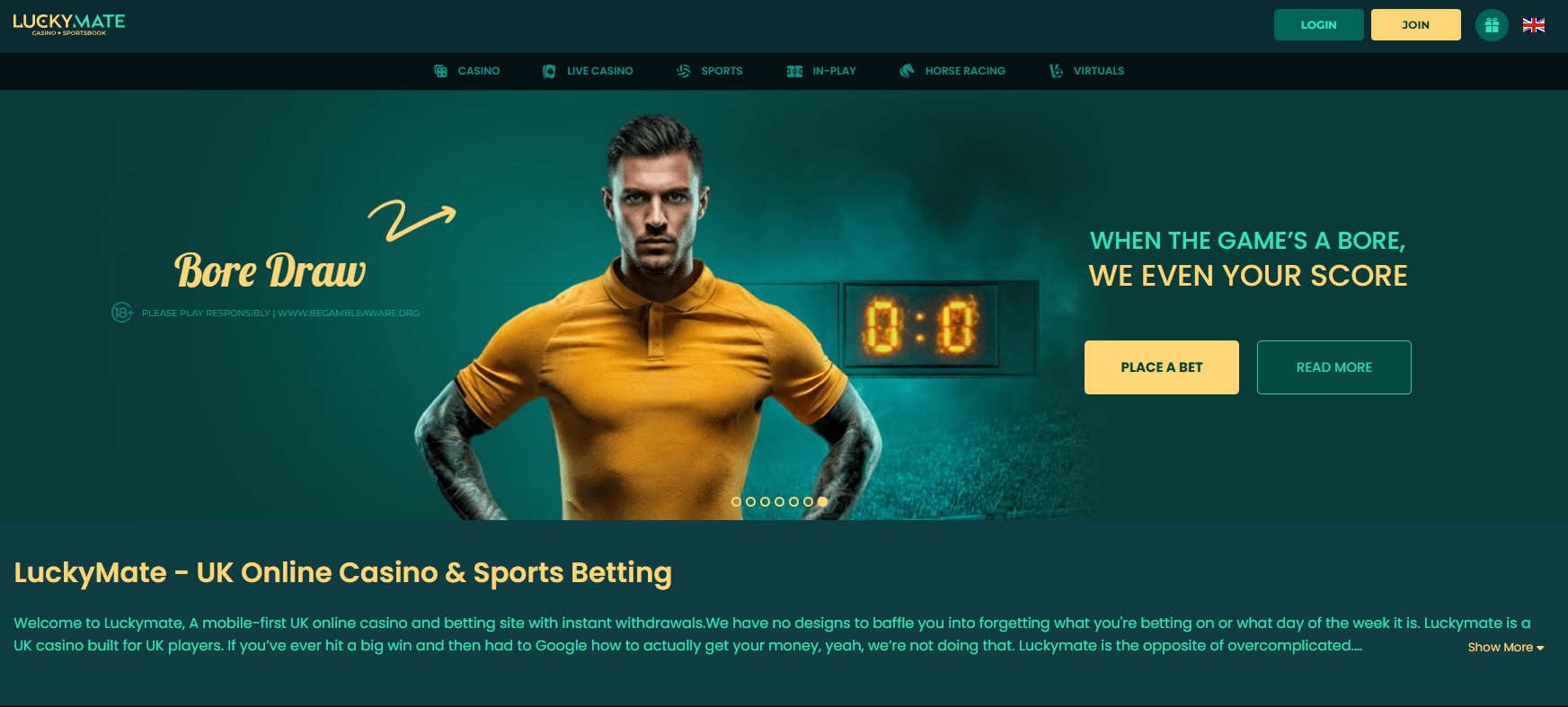Viewport: 1568px width, 707px height.
Task: Select the first carousel slide dot
Action: point(737,502)
